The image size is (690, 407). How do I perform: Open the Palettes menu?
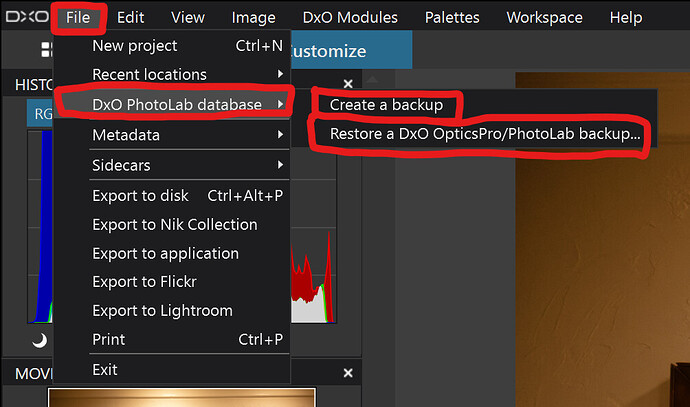coord(451,17)
